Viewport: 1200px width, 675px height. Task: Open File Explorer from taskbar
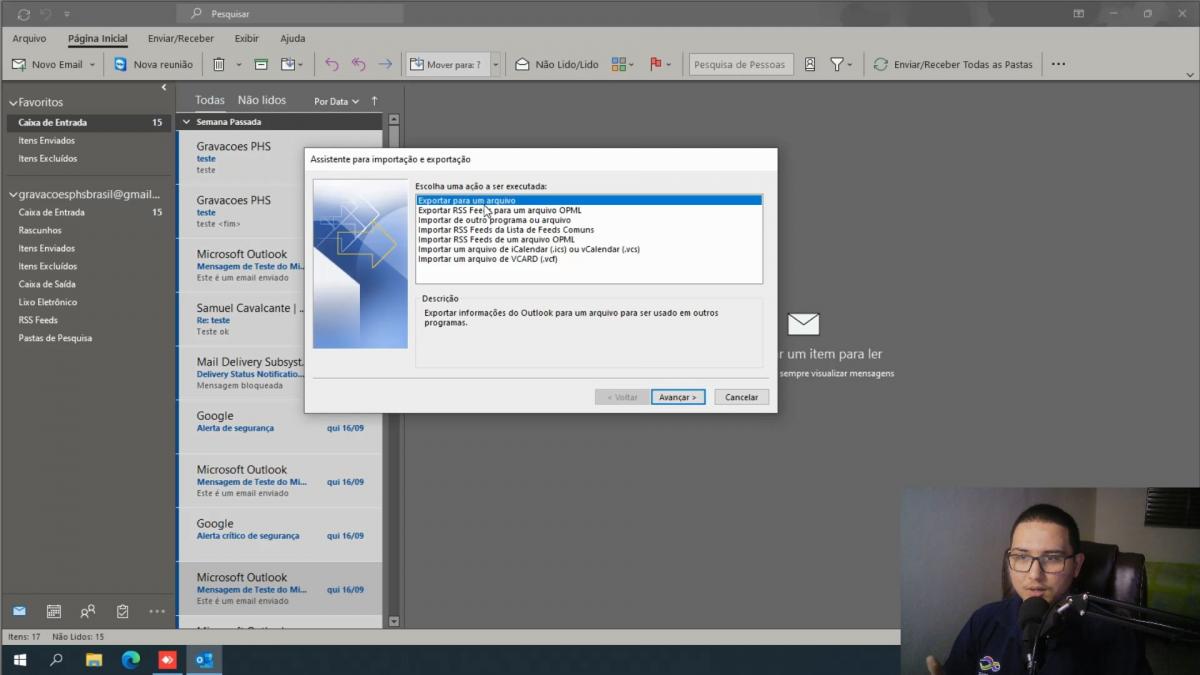[x=93, y=660]
